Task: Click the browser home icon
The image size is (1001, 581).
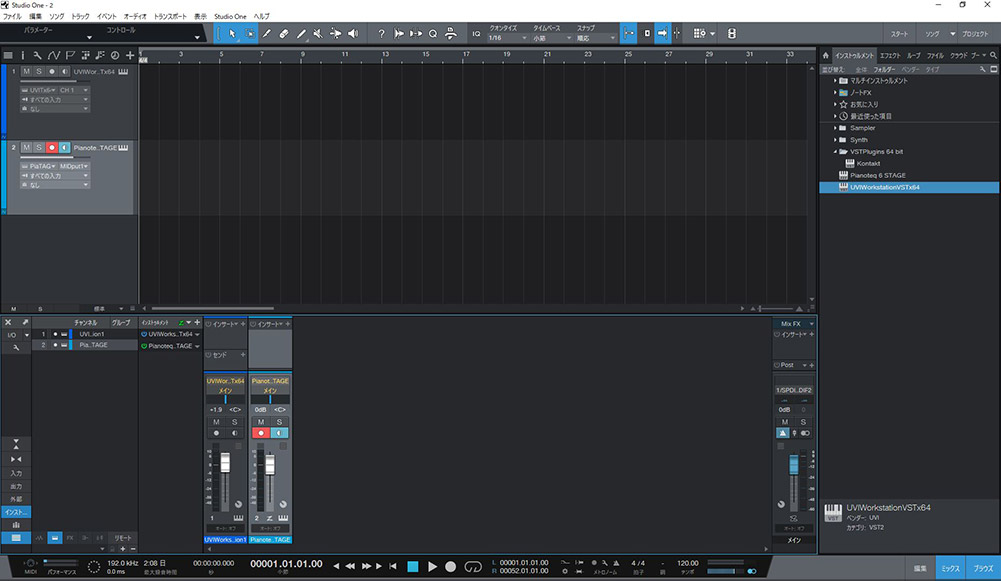Action: pos(825,56)
